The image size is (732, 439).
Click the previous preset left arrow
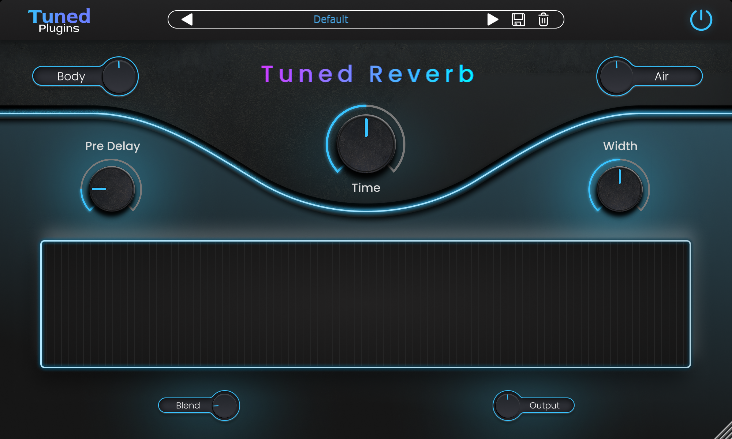coord(187,19)
